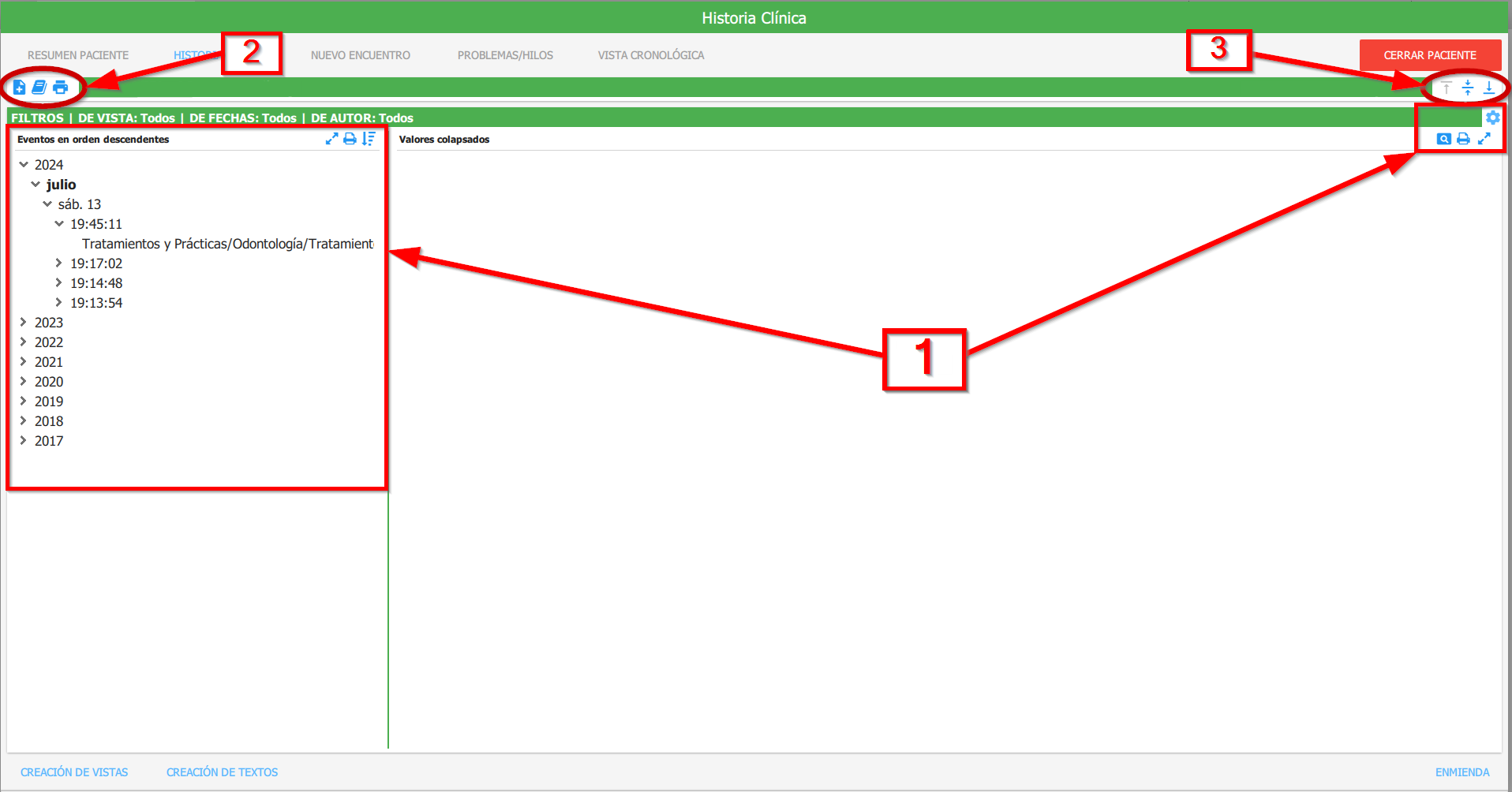Print the events list
The height and width of the screenshot is (792, 1512).
click(350, 139)
